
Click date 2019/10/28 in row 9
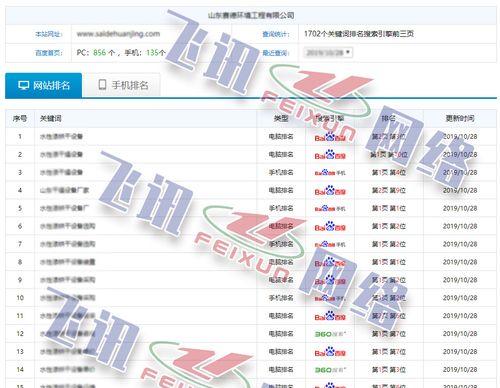point(460,280)
